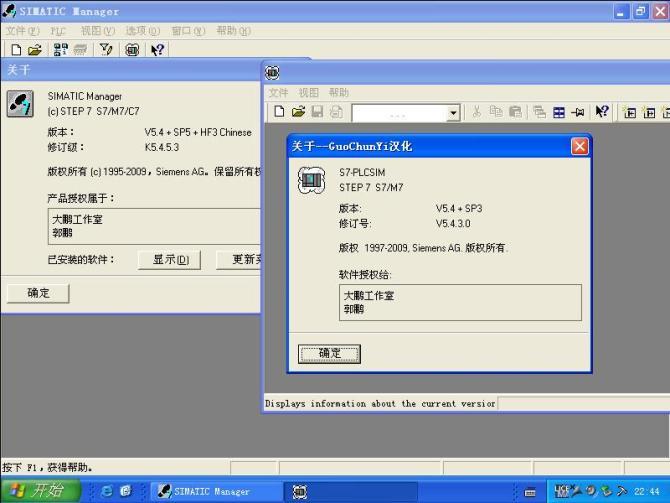Screen dimensions: 670x503
Task: Open the 帮助 menu in SIMATIC Manager
Action: 233,31
